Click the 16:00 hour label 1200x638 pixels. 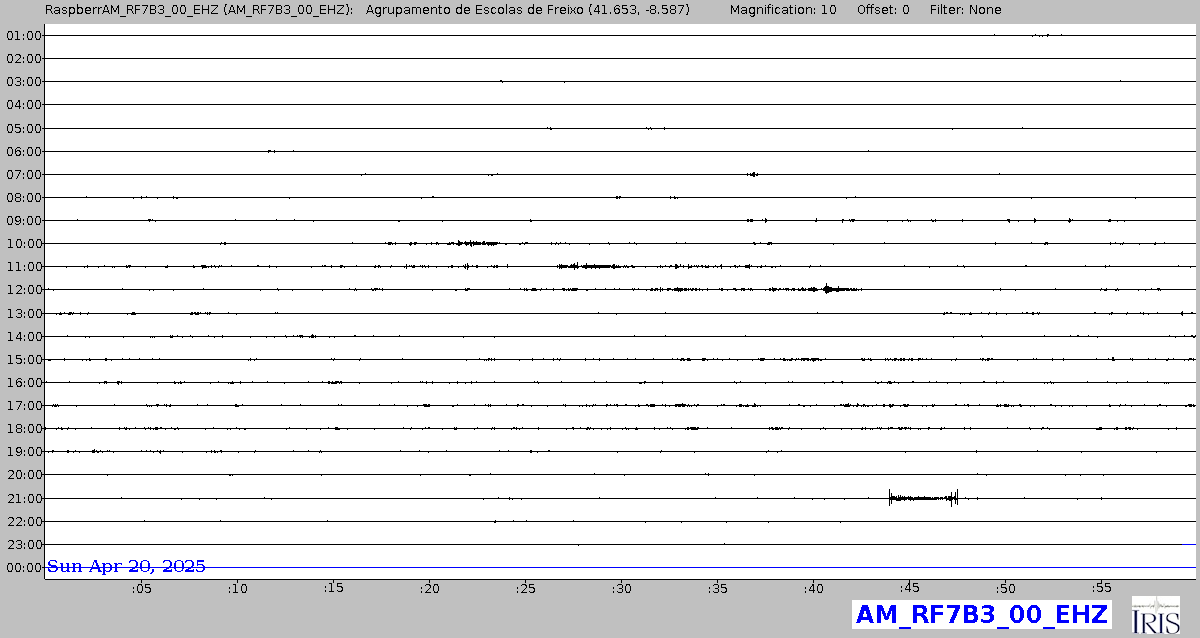click(x=24, y=382)
